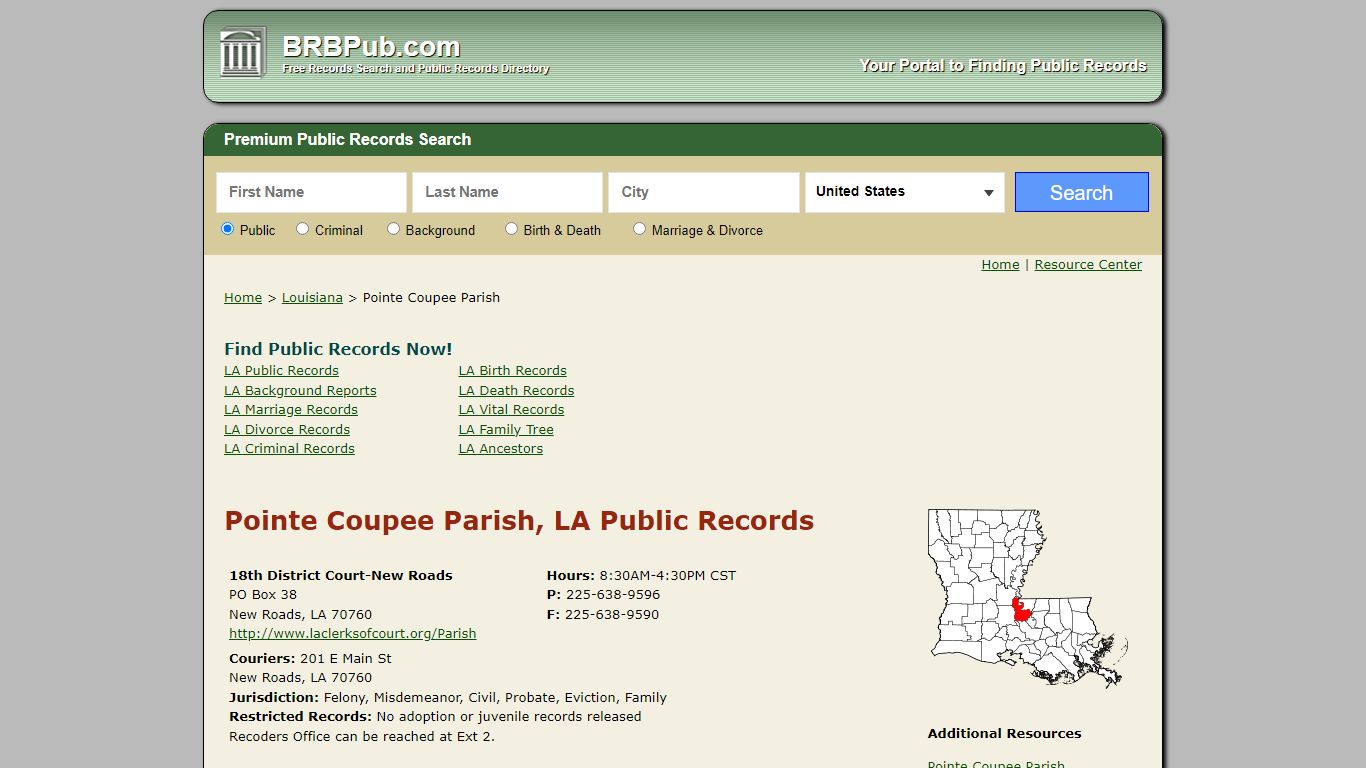
Task: Choose the Background radio option
Action: [x=393, y=229]
